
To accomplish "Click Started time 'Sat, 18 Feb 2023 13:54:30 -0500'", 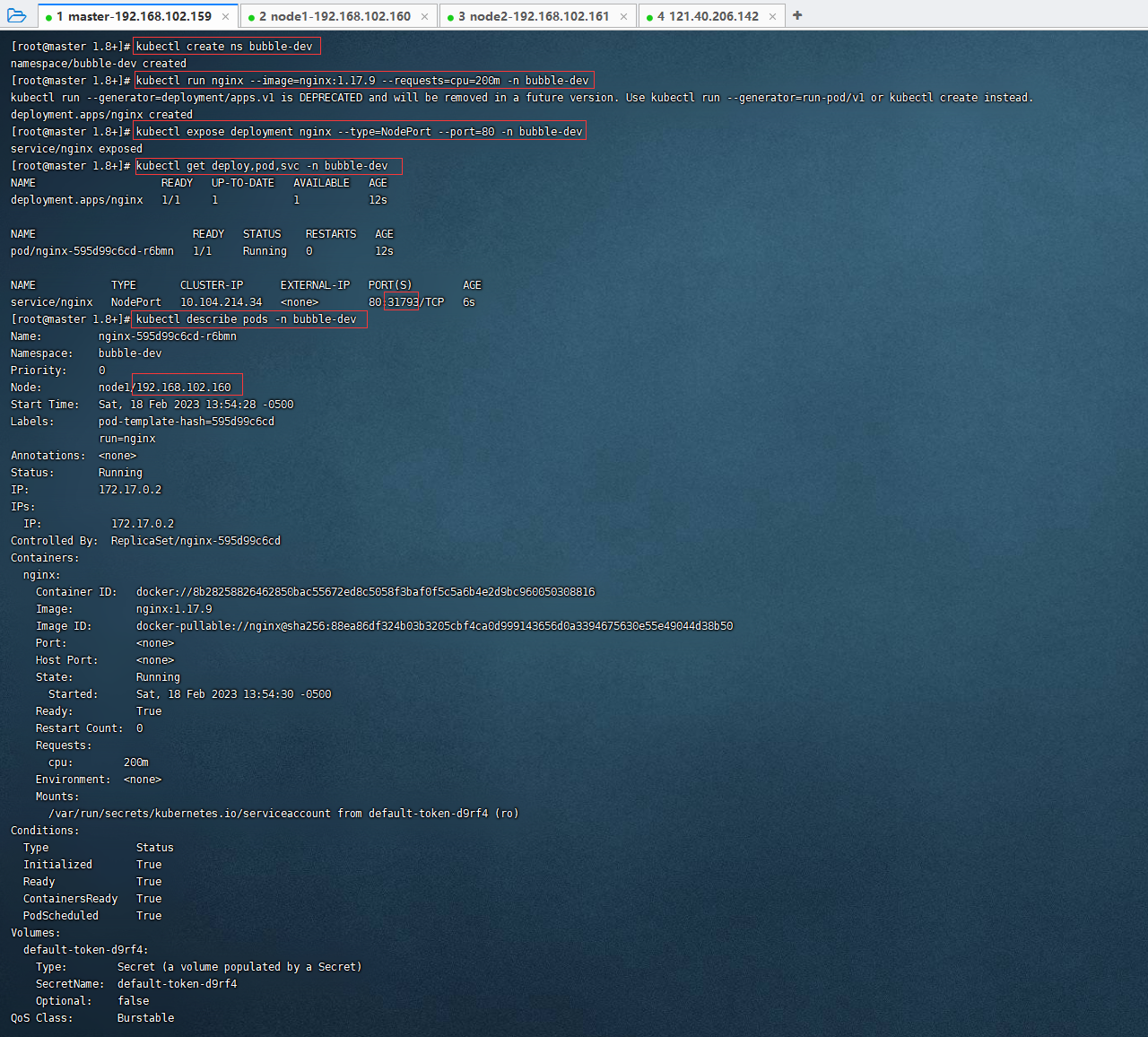I will tap(234, 694).
